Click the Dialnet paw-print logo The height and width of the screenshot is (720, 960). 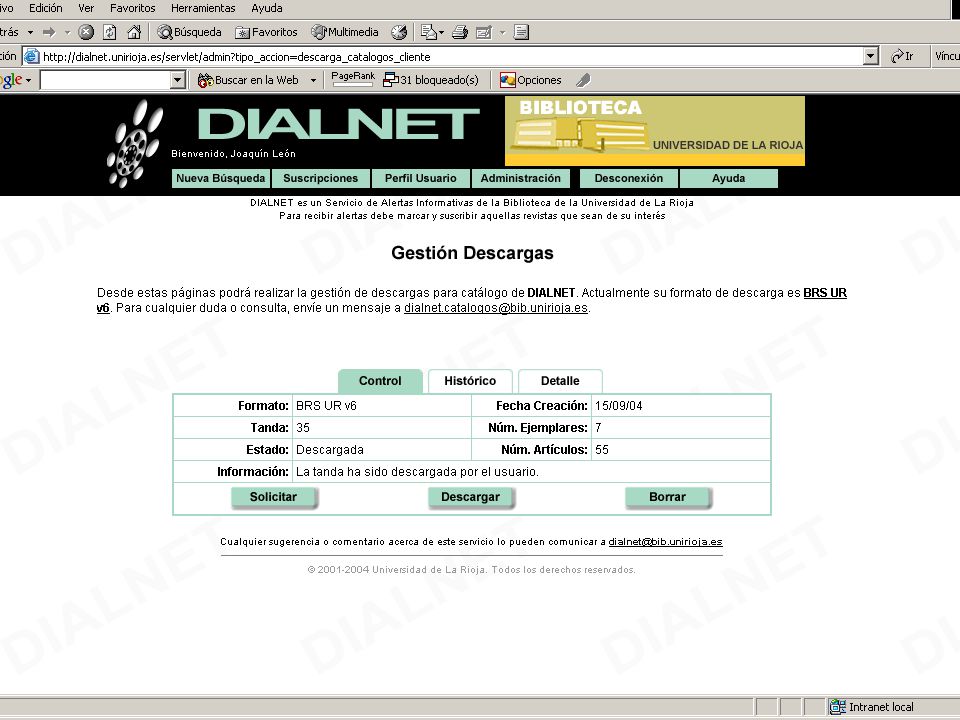[135, 144]
